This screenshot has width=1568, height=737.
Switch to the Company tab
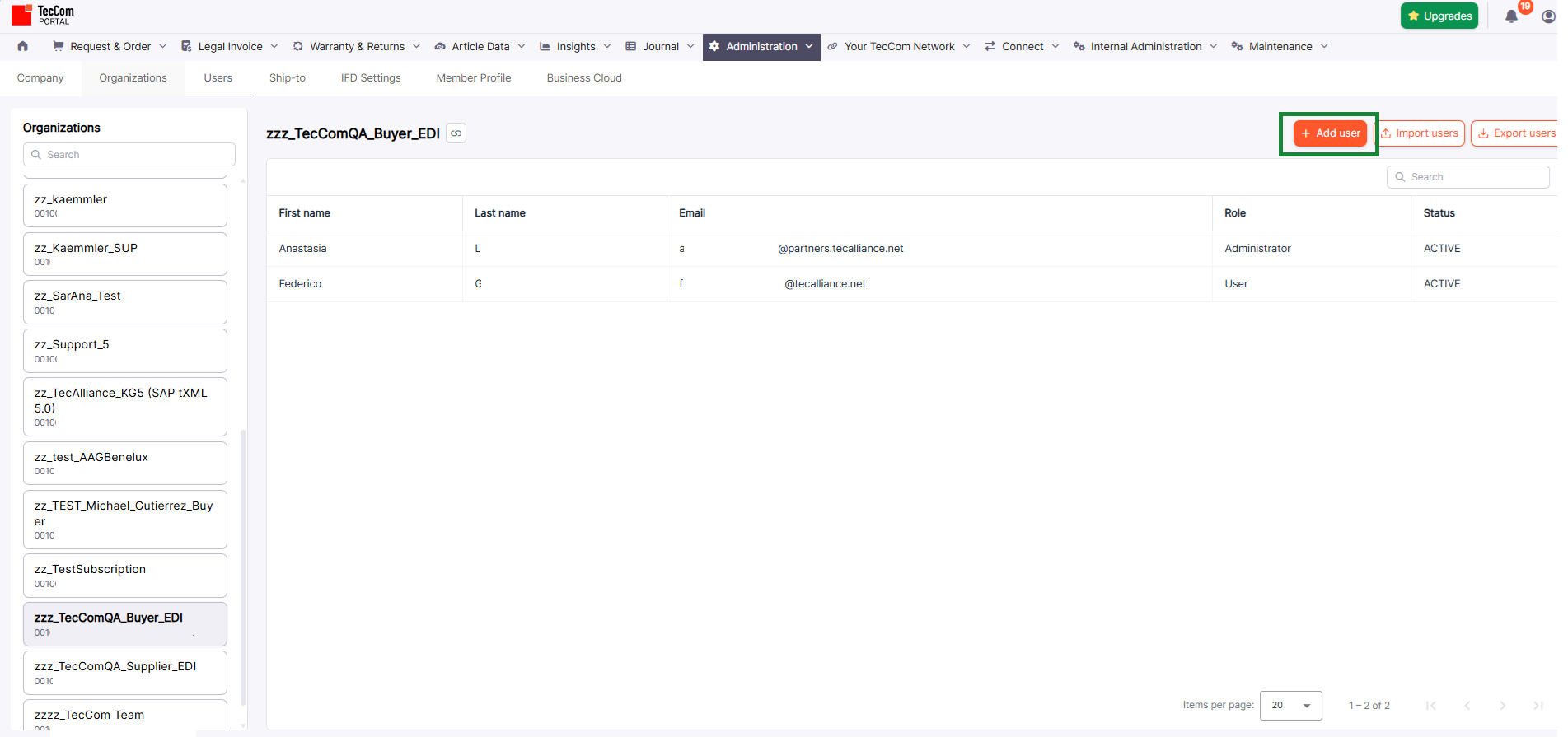40,78
